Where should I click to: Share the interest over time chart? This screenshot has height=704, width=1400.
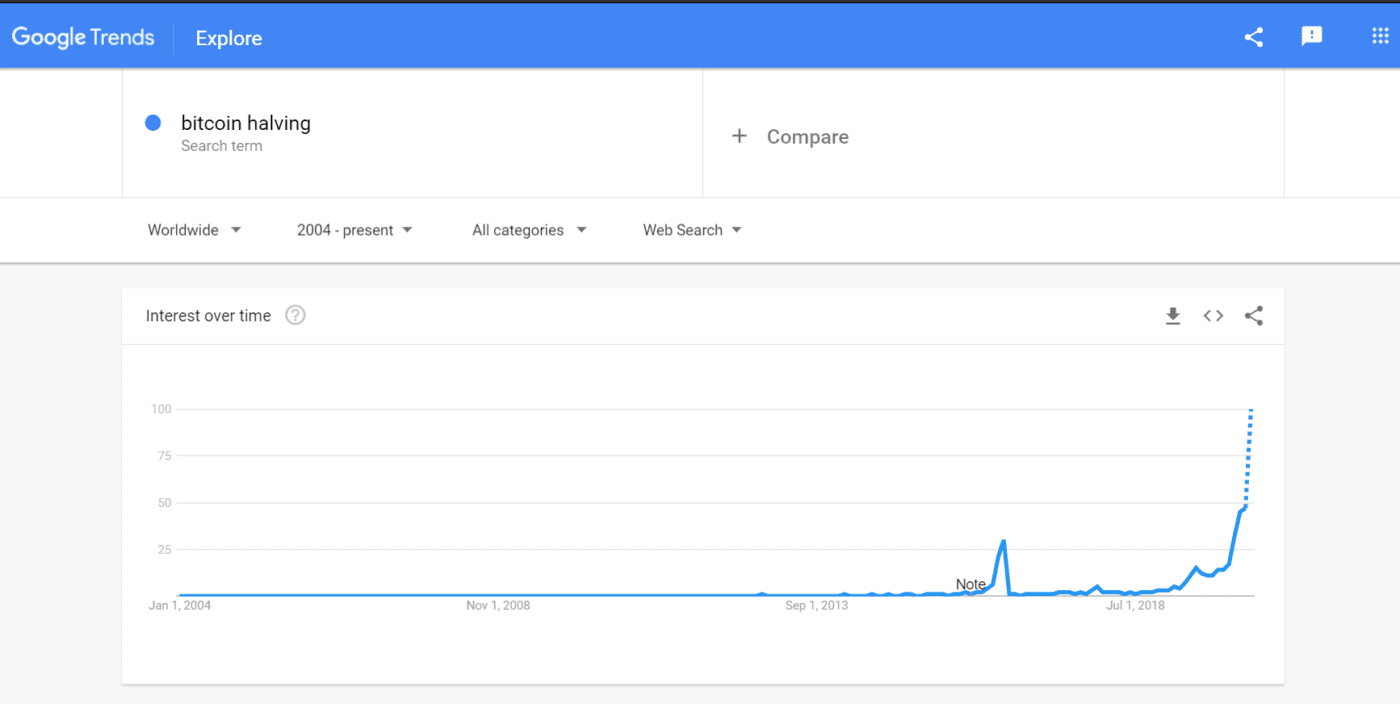click(x=1254, y=316)
